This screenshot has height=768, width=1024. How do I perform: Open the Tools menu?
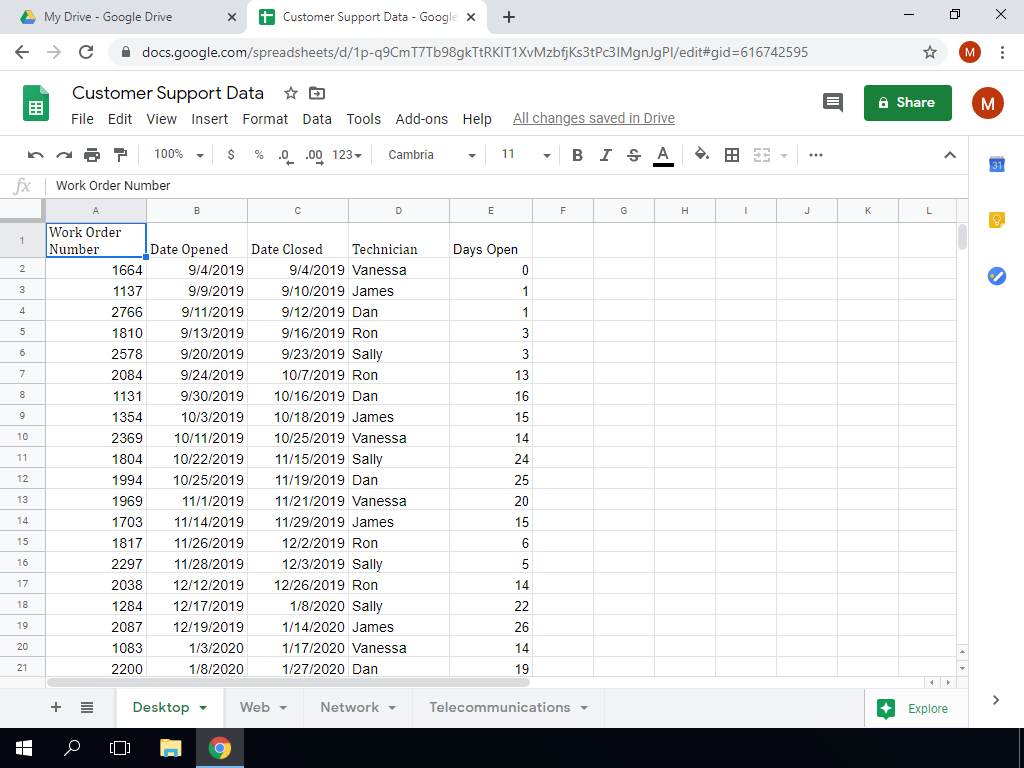pyautogui.click(x=364, y=119)
